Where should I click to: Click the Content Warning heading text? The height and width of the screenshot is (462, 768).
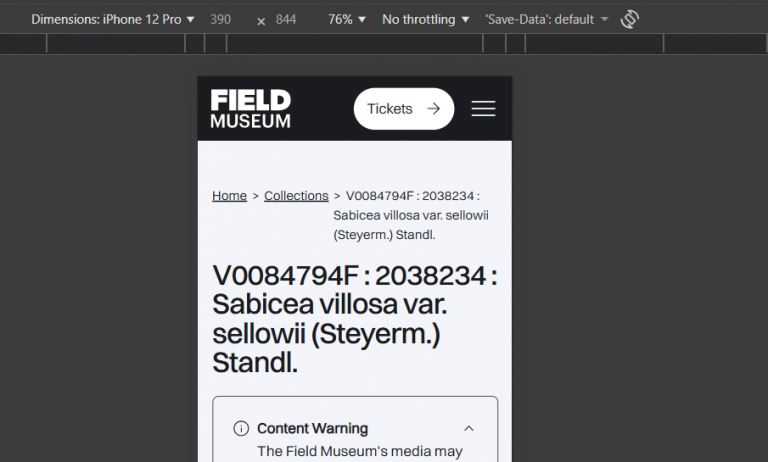point(312,428)
